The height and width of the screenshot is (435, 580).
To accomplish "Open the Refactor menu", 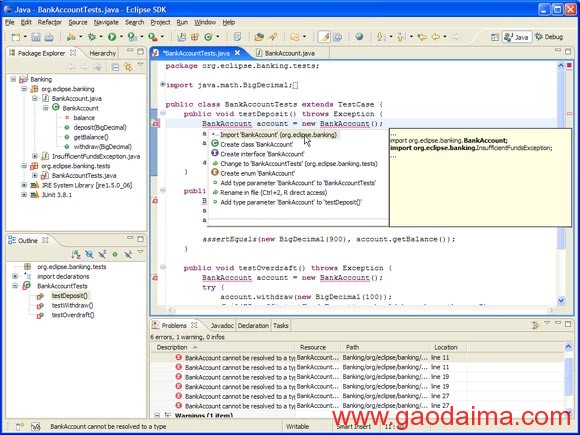I will 50,22.
